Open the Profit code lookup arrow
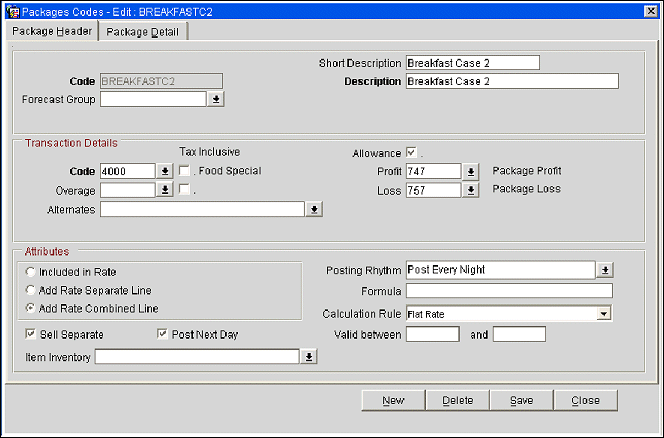664x438 pixels. 472,171
